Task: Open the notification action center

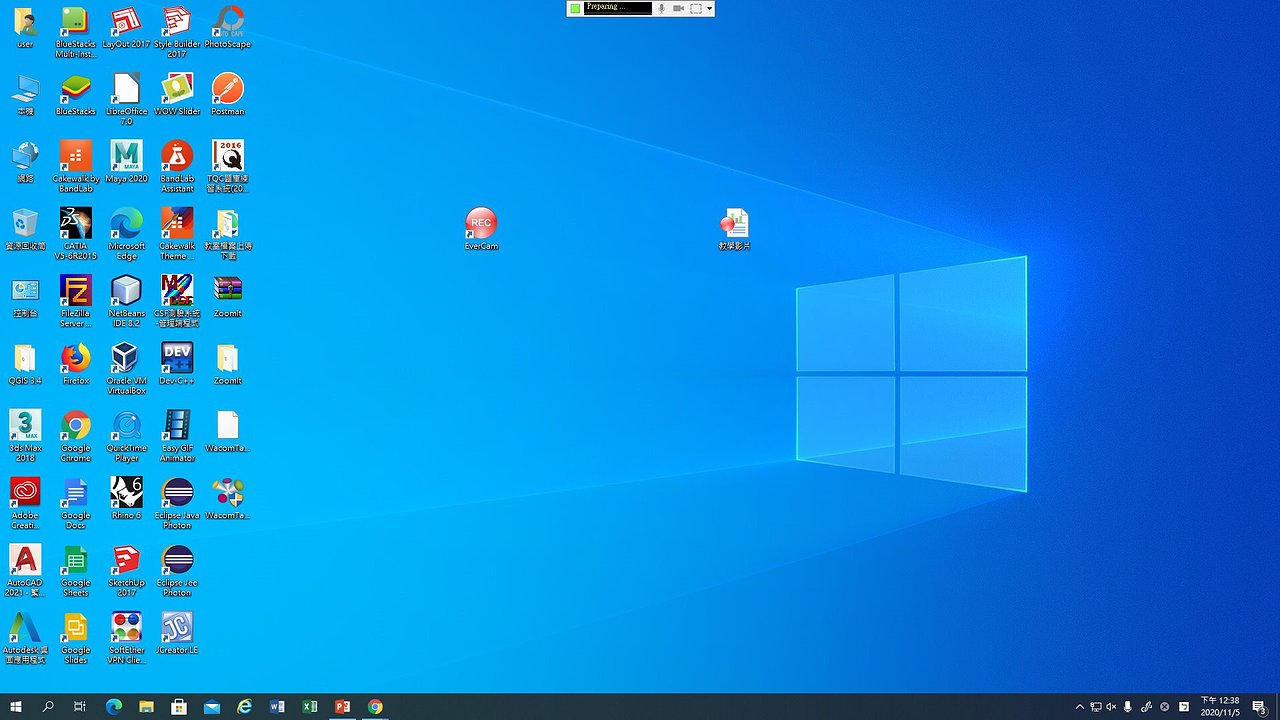Action: (1260, 707)
